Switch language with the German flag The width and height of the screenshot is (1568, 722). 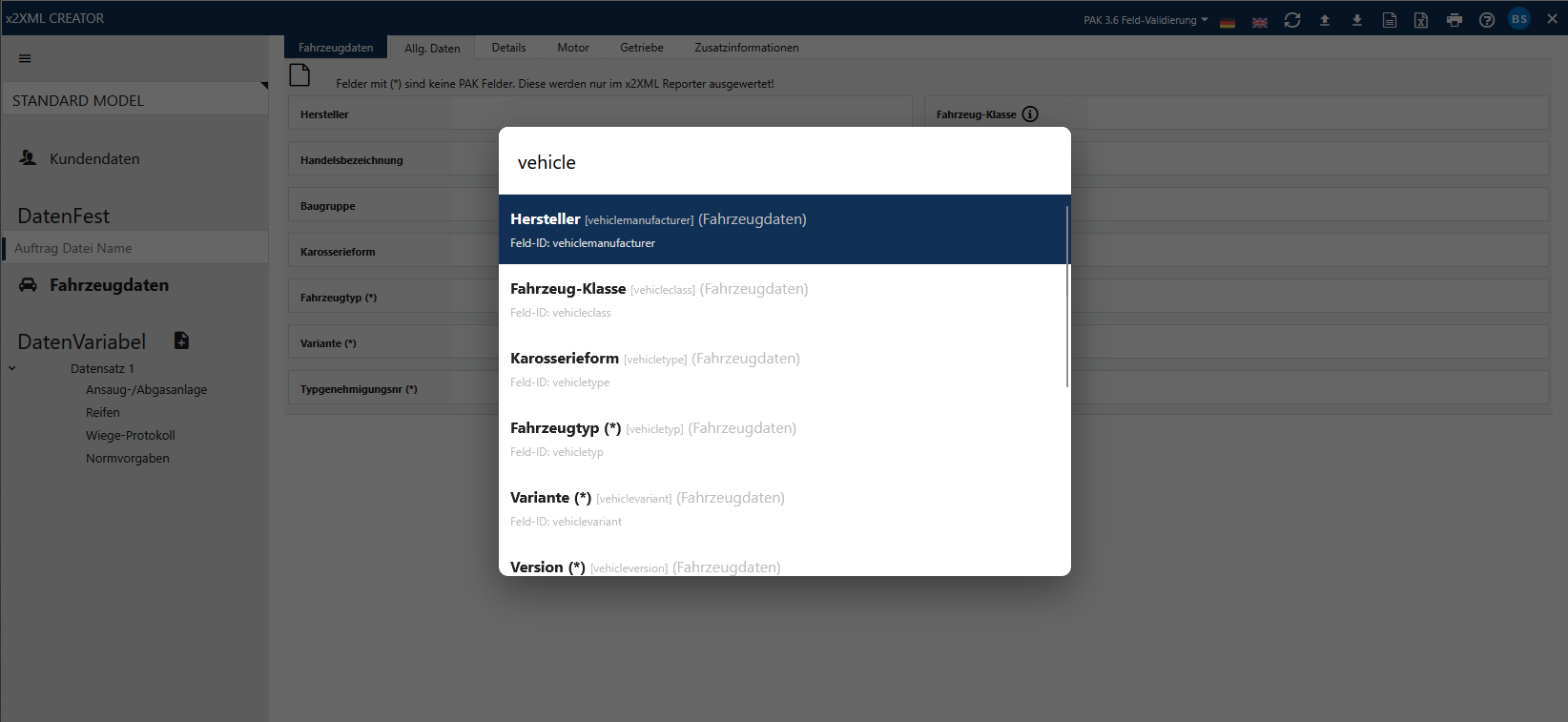1228,22
